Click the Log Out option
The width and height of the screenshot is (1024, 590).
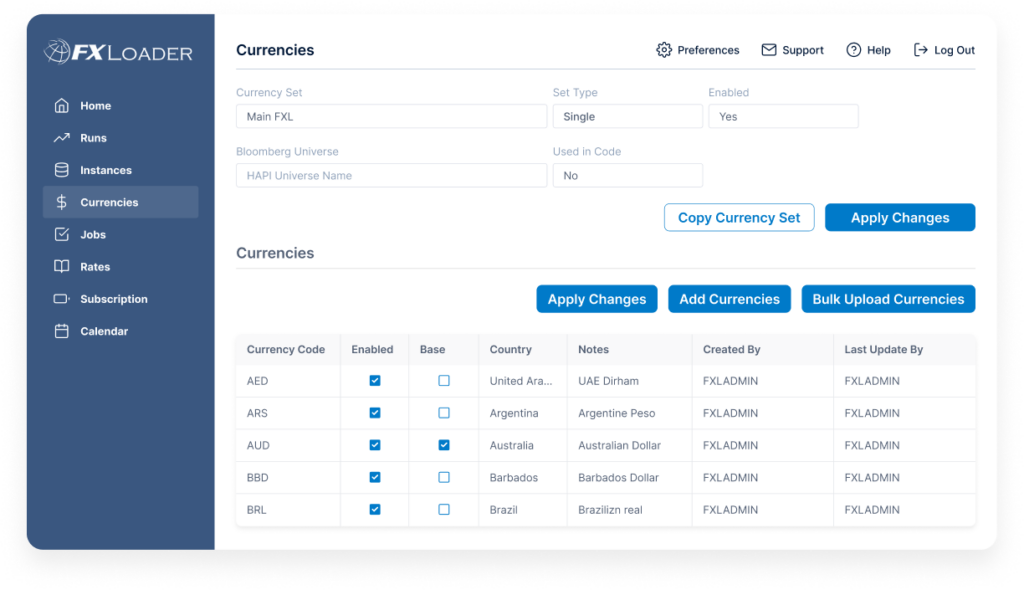tap(944, 49)
